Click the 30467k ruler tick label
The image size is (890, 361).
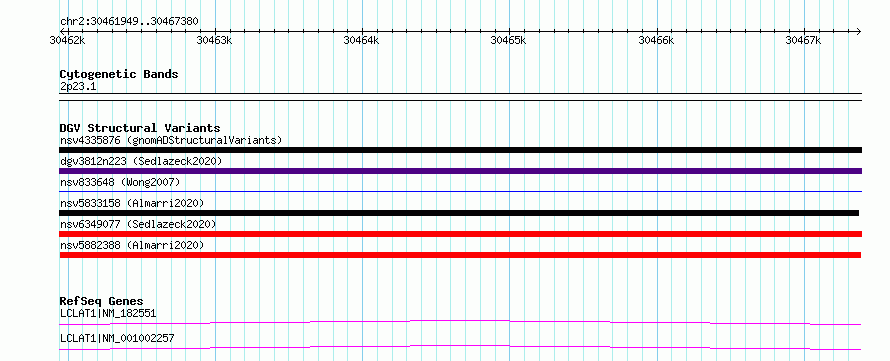click(803, 40)
